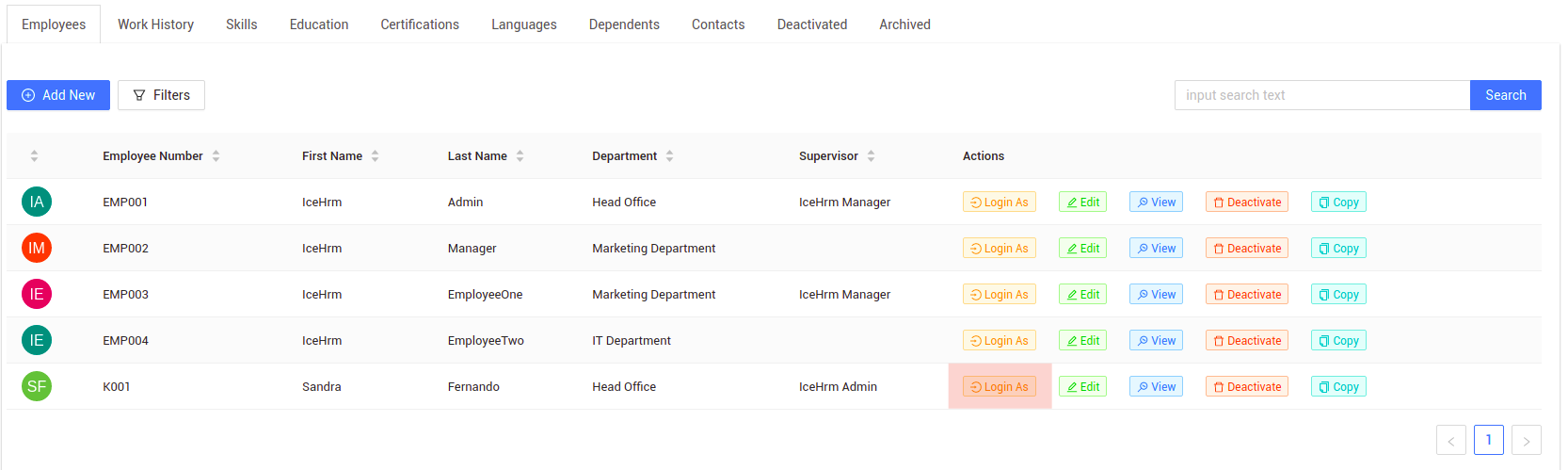Open the Filters panel

click(161, 95)
